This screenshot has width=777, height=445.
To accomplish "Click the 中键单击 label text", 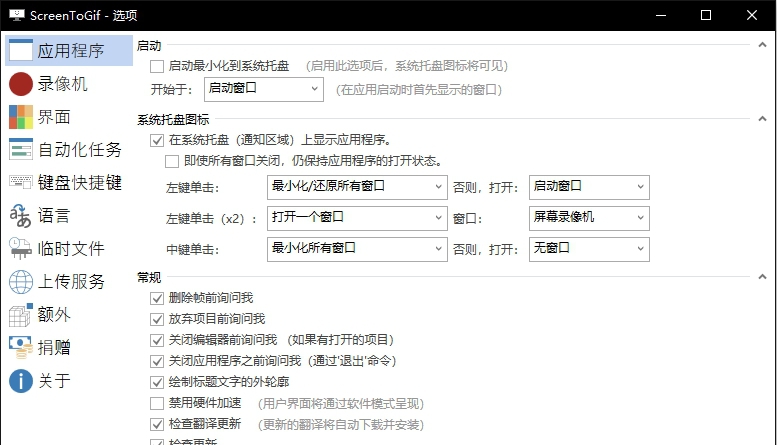I will tap(192, 249).
